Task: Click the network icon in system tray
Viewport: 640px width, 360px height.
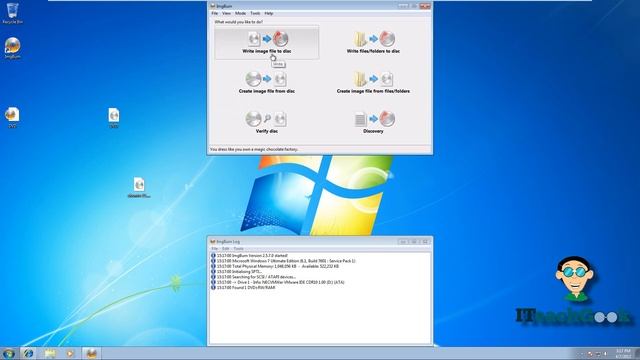Action: (598, 354)
